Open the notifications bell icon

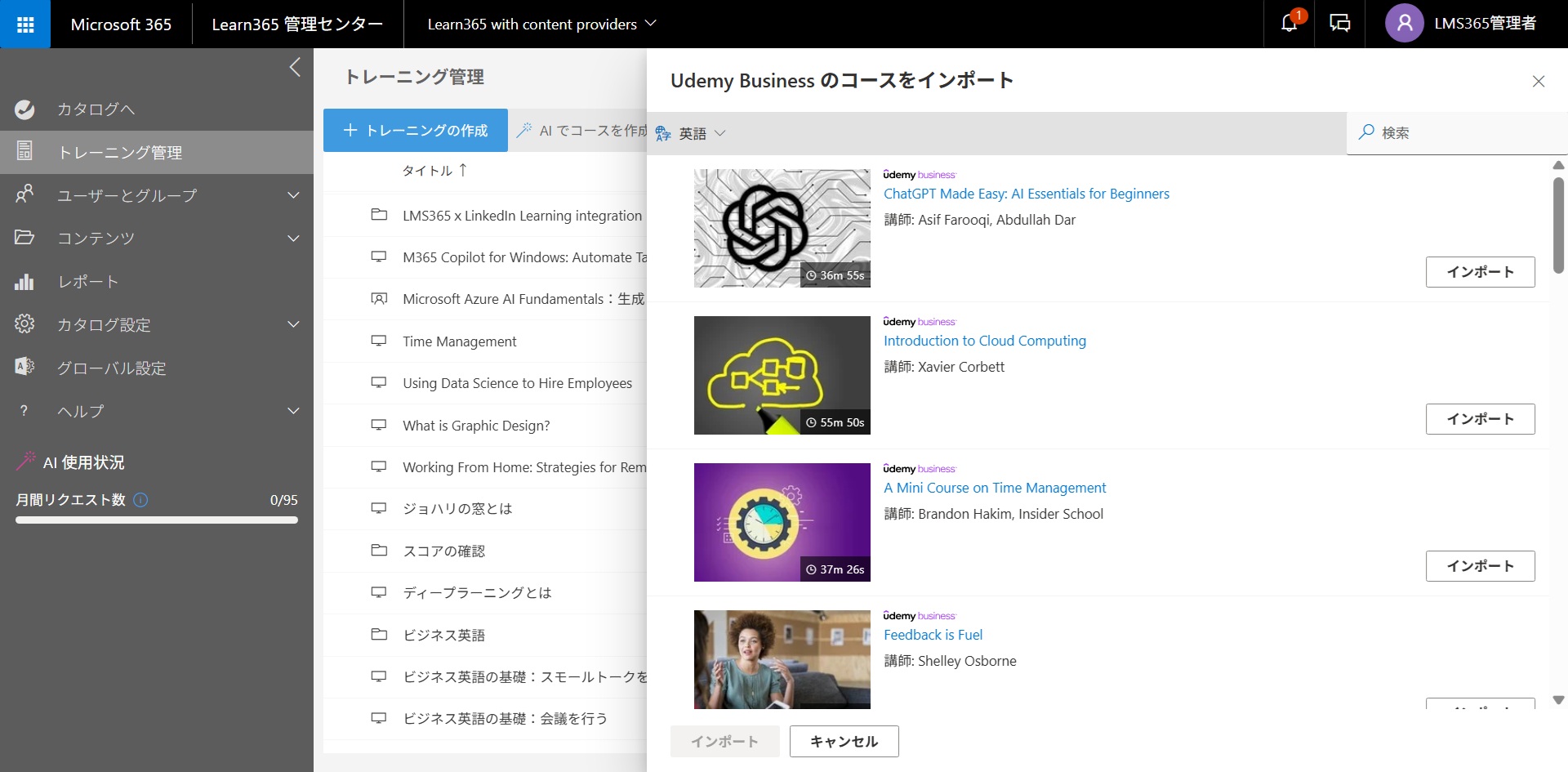tap(1289, 24)
